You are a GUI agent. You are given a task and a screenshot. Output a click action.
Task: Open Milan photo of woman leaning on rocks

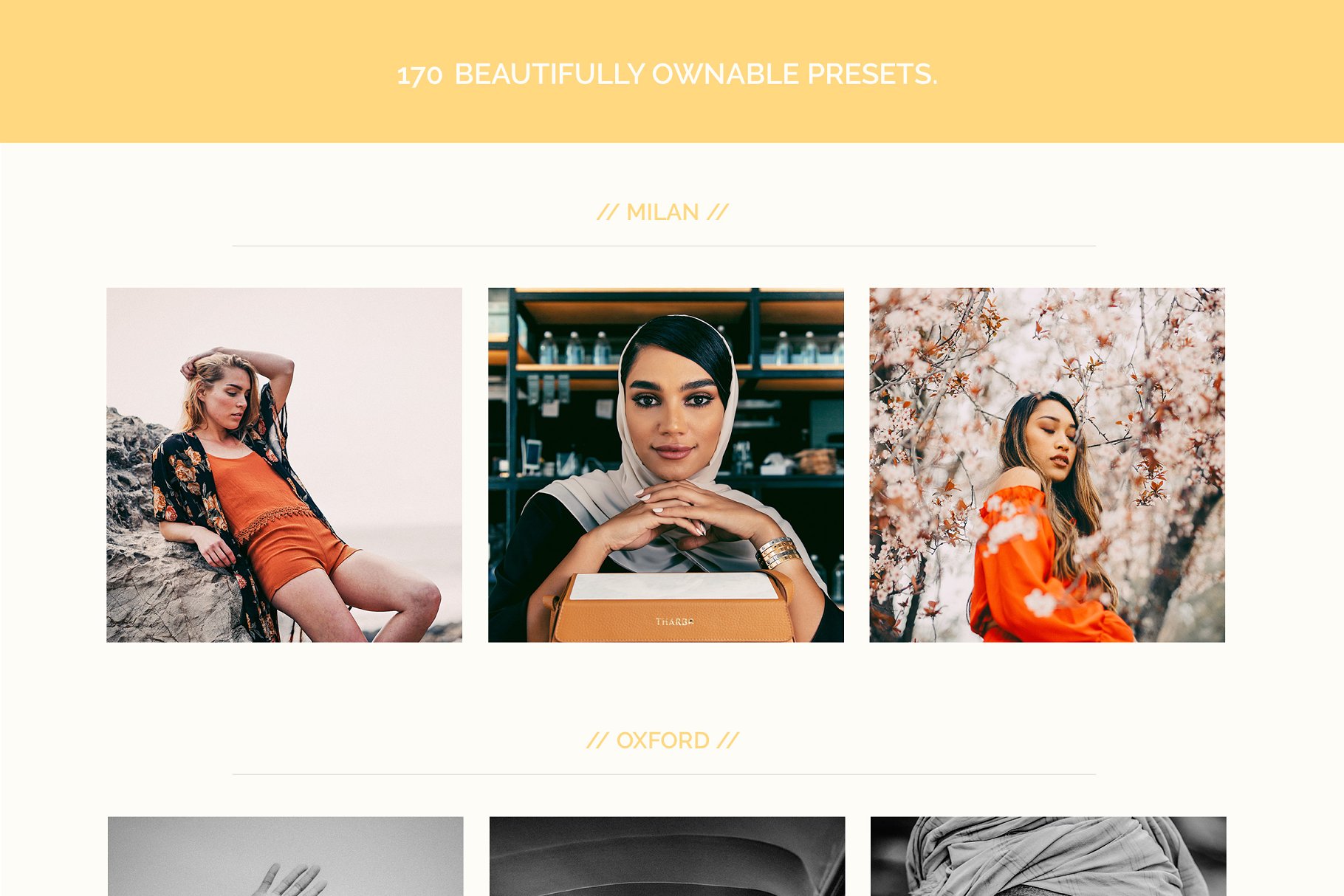click(284, 465)
